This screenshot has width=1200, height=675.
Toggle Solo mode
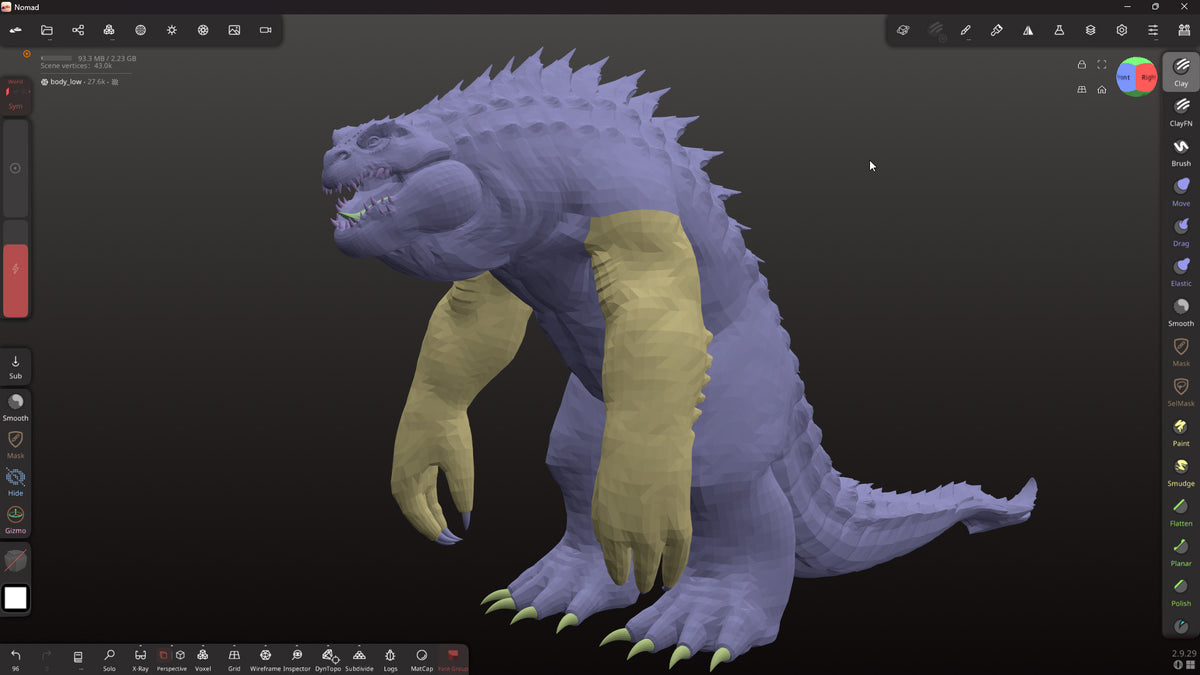pyautogui.click(x=109, y=659)
